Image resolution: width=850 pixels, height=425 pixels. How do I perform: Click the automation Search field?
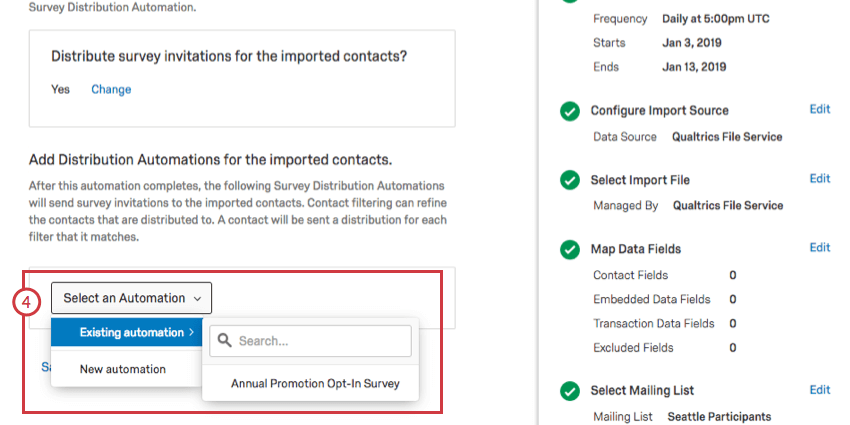point(310,341)
